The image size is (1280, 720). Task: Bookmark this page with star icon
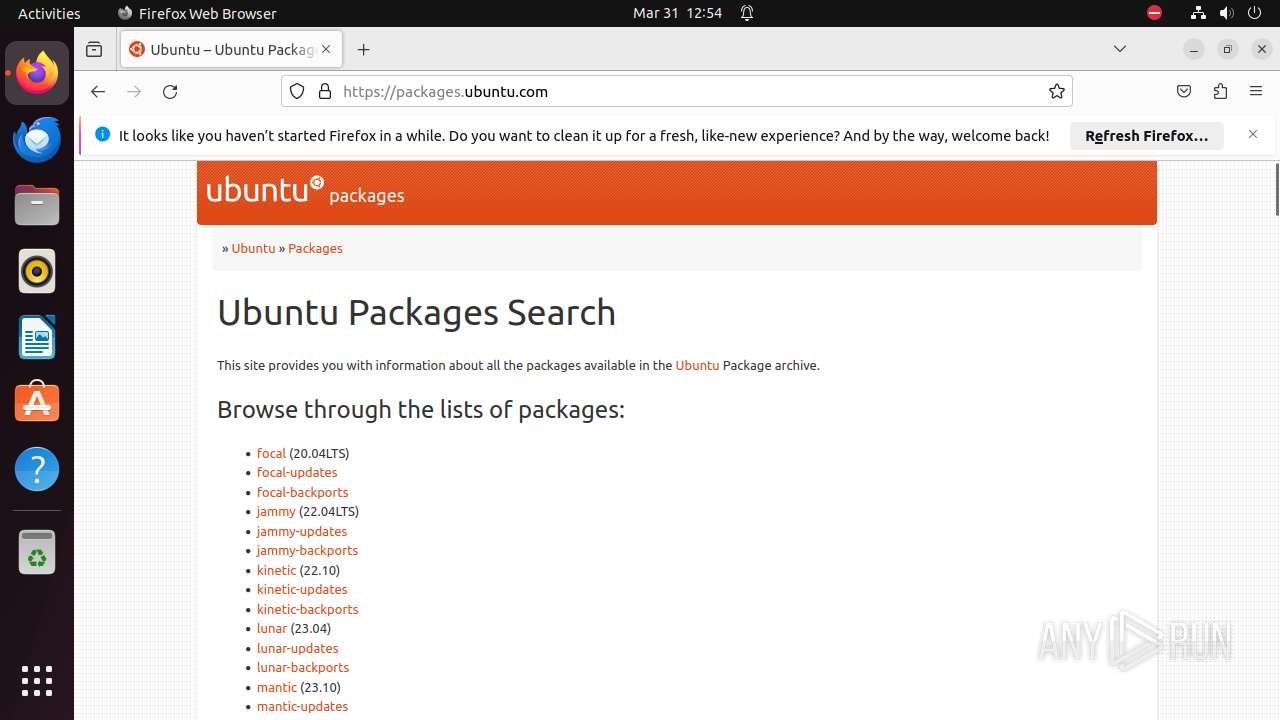pos(1057,91)
